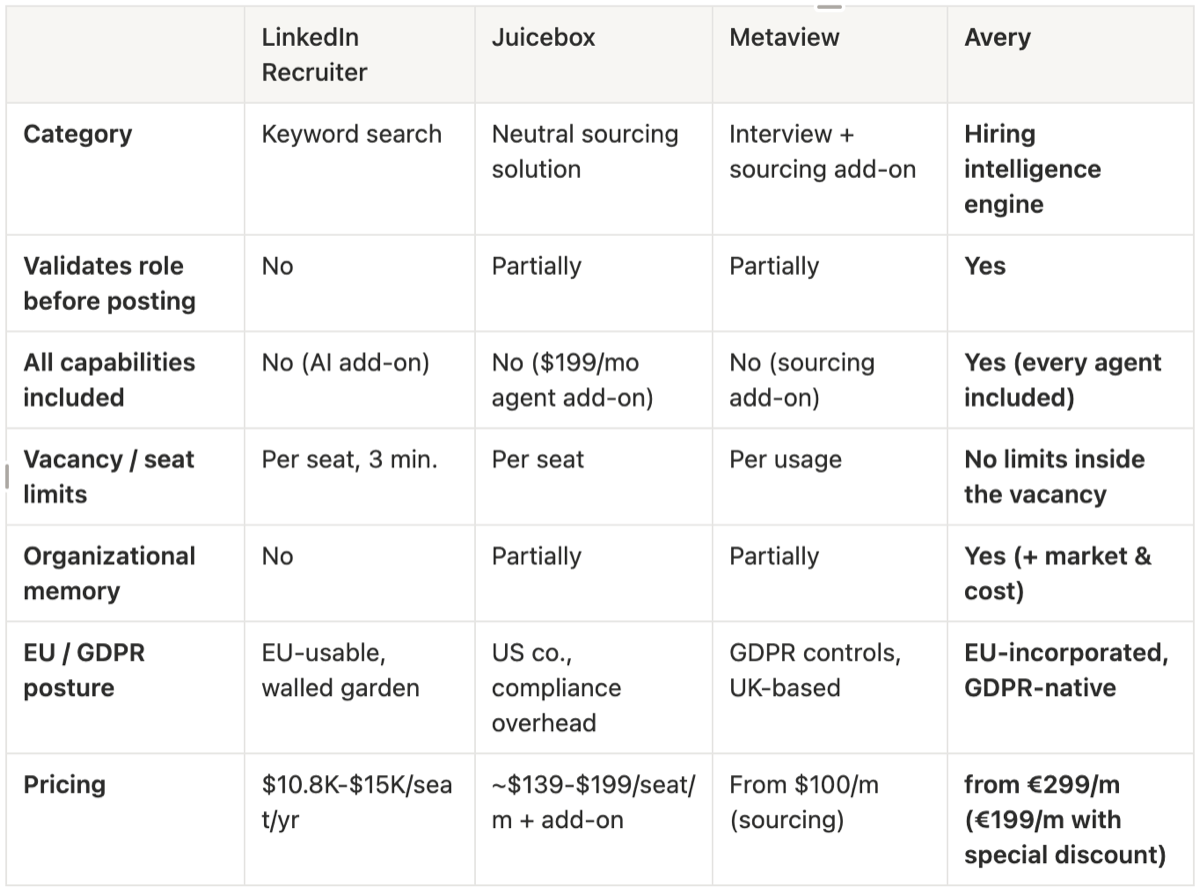
Task: Select the 'from €299/m' Avery pricing cell
Action: (x=1070, y=819)
